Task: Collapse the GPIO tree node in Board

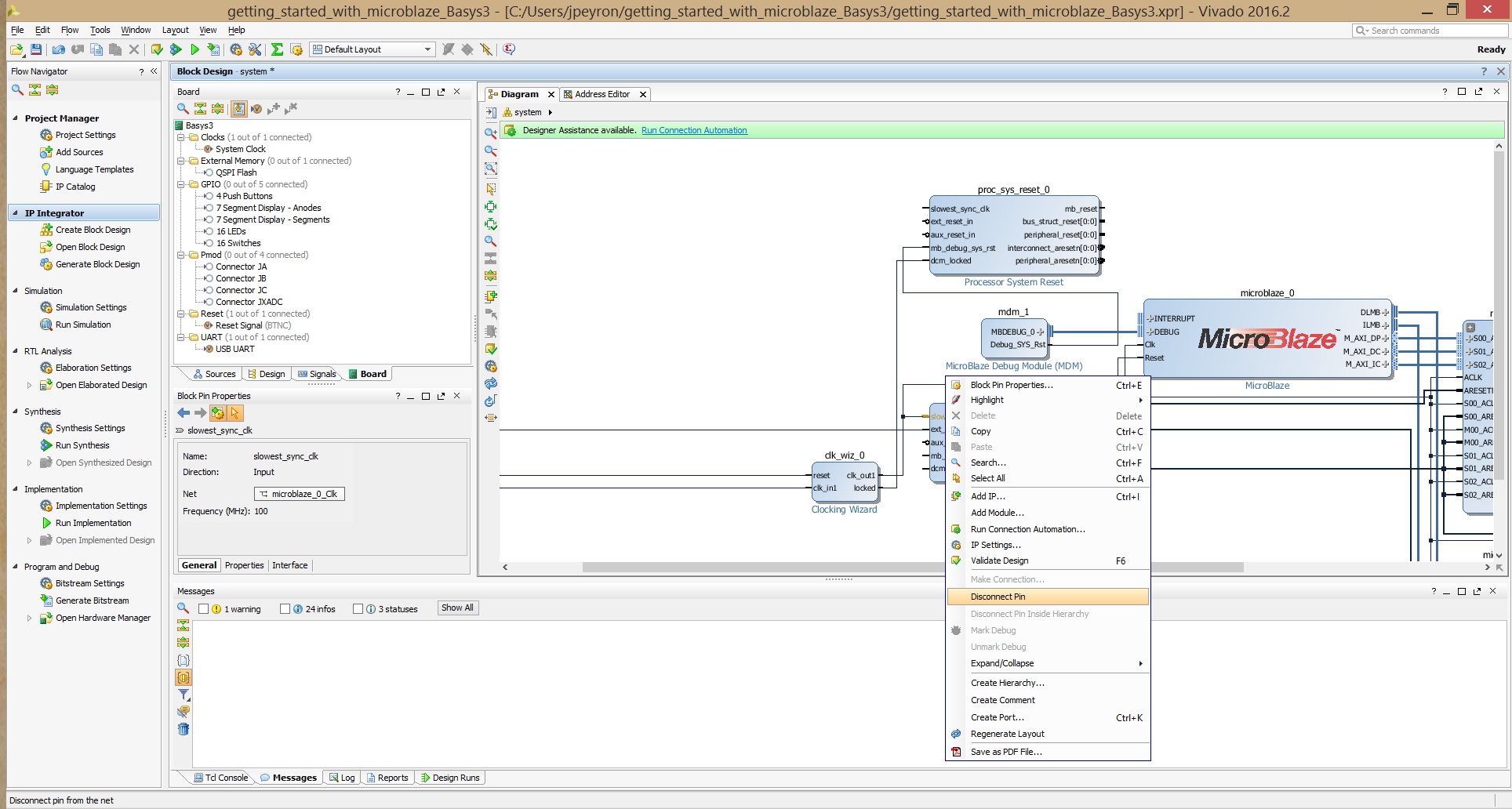Action: tap(181, 185)
